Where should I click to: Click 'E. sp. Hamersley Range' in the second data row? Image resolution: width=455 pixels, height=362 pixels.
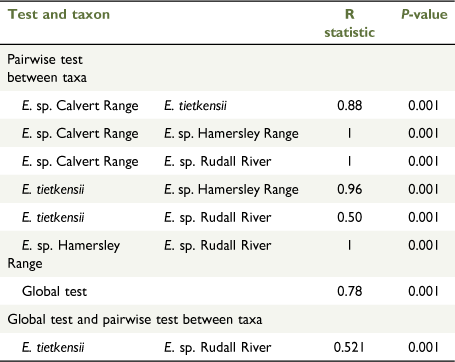tap(231, 134)
